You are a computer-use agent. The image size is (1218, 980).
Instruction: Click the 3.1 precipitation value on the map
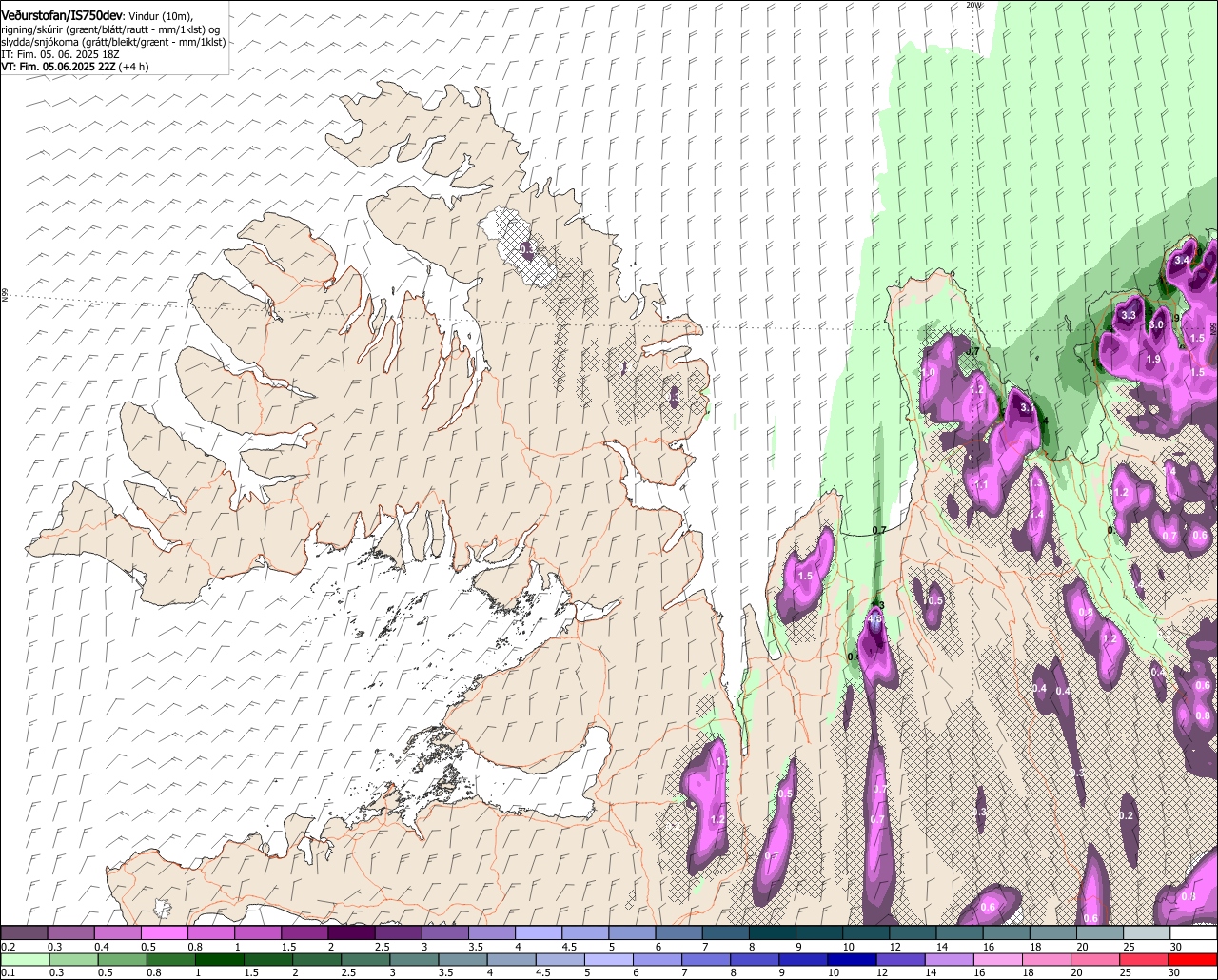(x=1027, y=406)
